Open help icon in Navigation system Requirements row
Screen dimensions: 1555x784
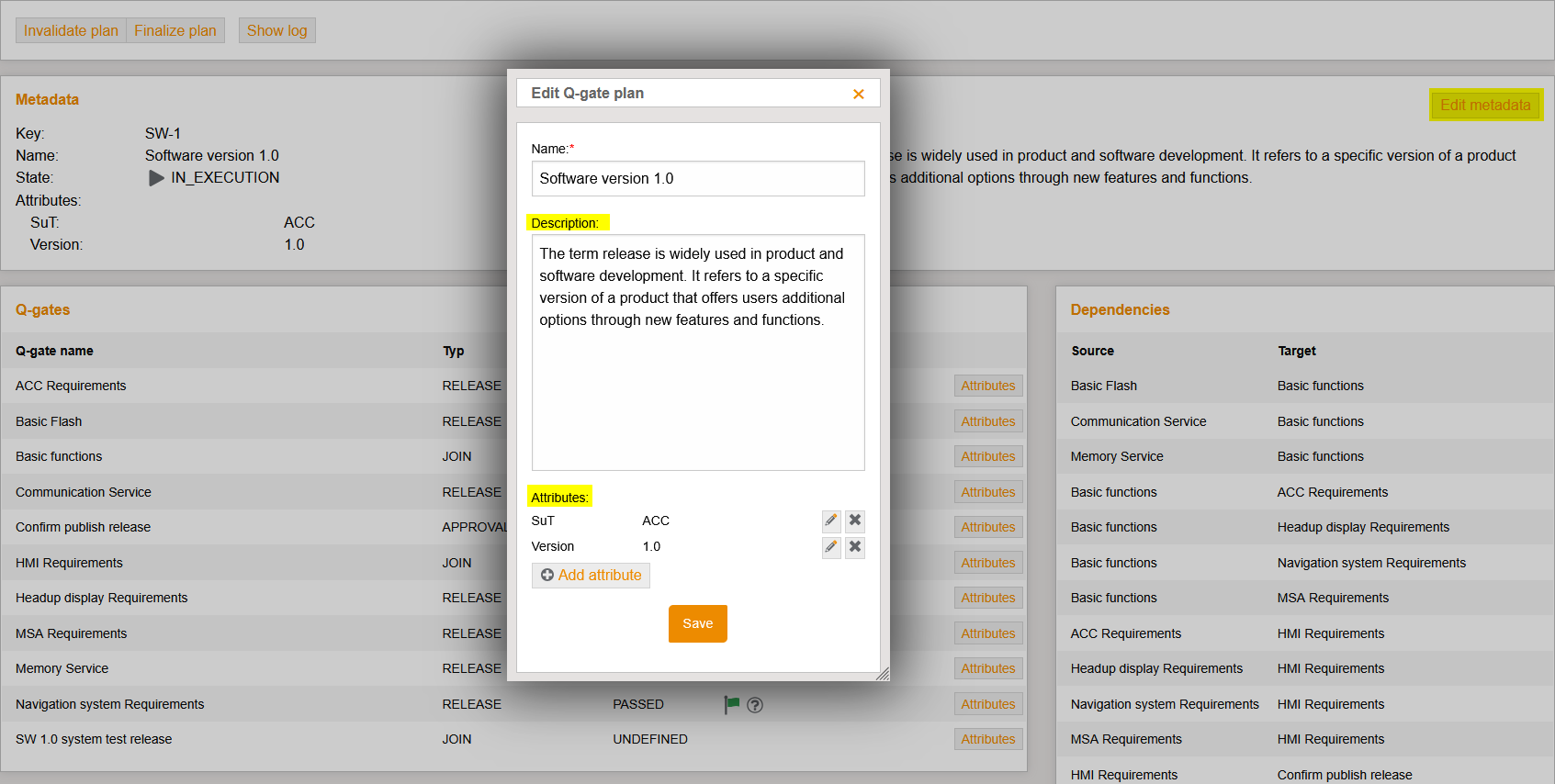pos(755,705)
